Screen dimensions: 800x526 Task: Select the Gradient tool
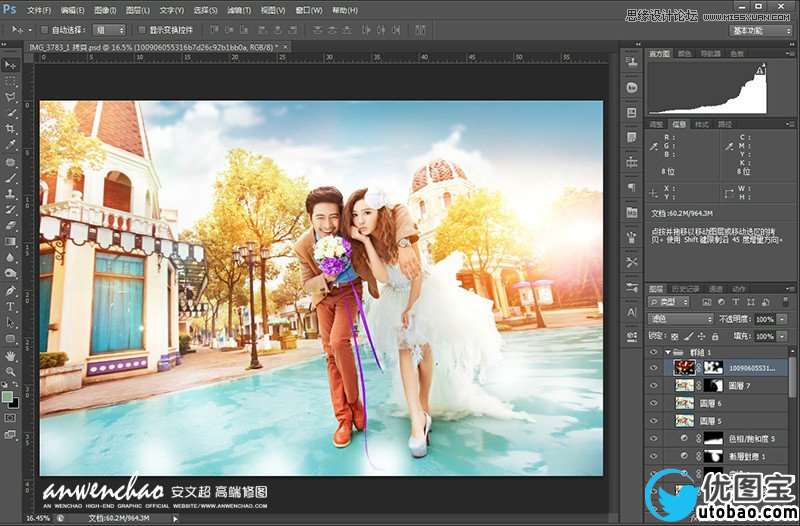(x=10, y=242)
